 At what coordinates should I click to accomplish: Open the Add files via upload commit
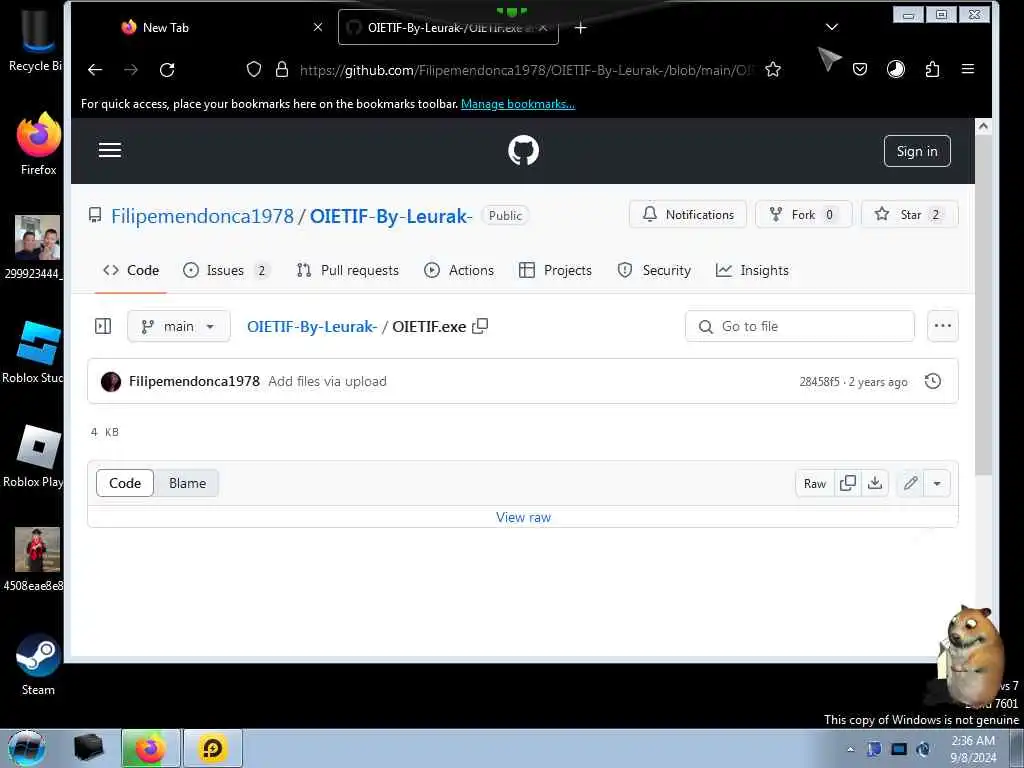[x=327, y=381]
